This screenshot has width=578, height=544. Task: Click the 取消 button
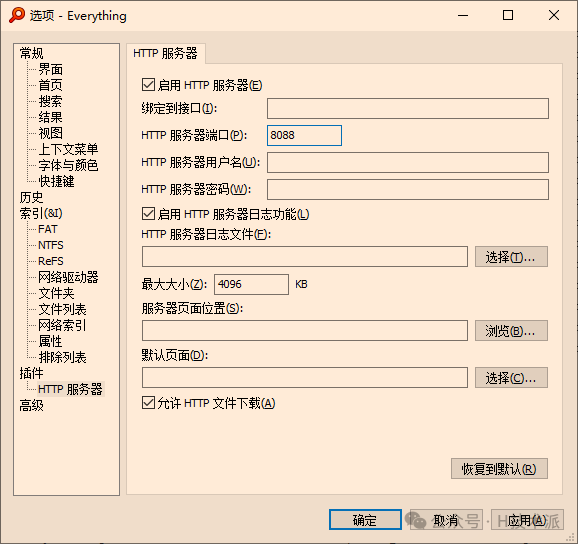[446, 520]
